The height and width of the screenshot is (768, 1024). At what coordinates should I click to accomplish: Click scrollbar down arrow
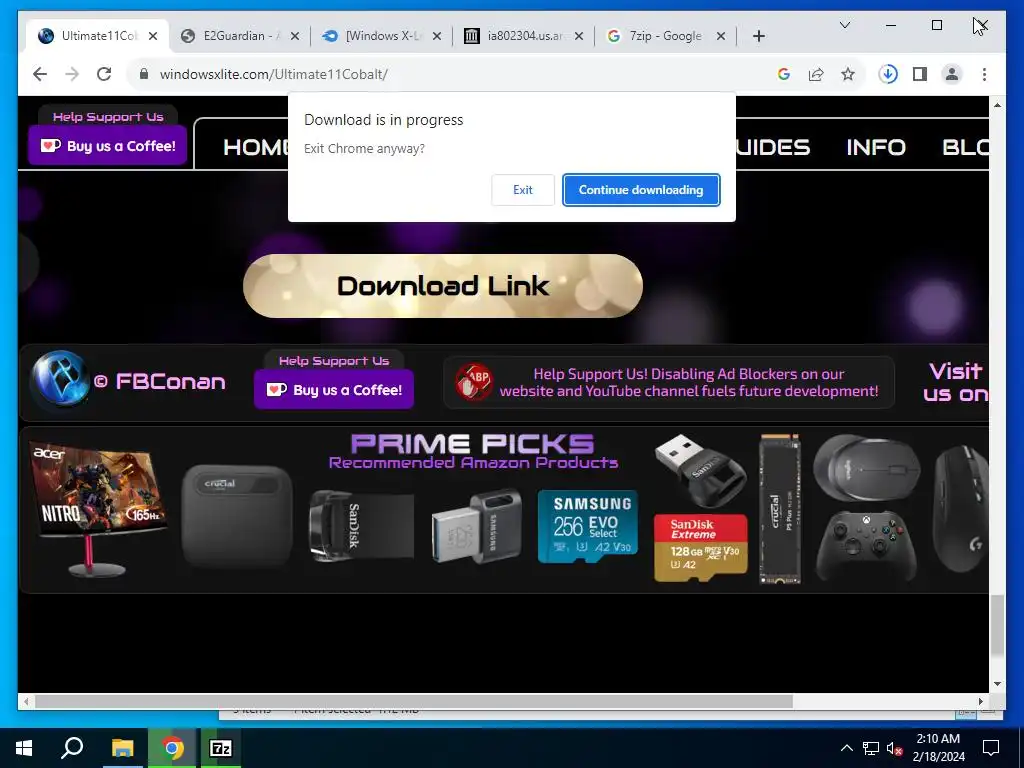coord(997,684)
